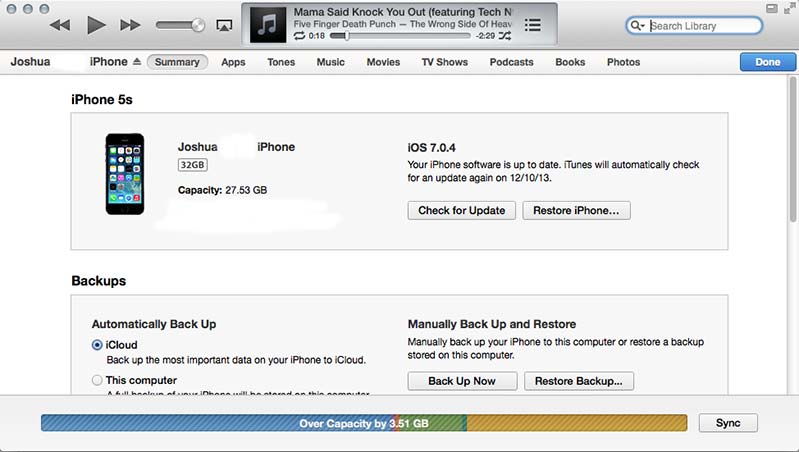Click the Restore Backup... button
The image size is (799, 452).
click(579, 381)
